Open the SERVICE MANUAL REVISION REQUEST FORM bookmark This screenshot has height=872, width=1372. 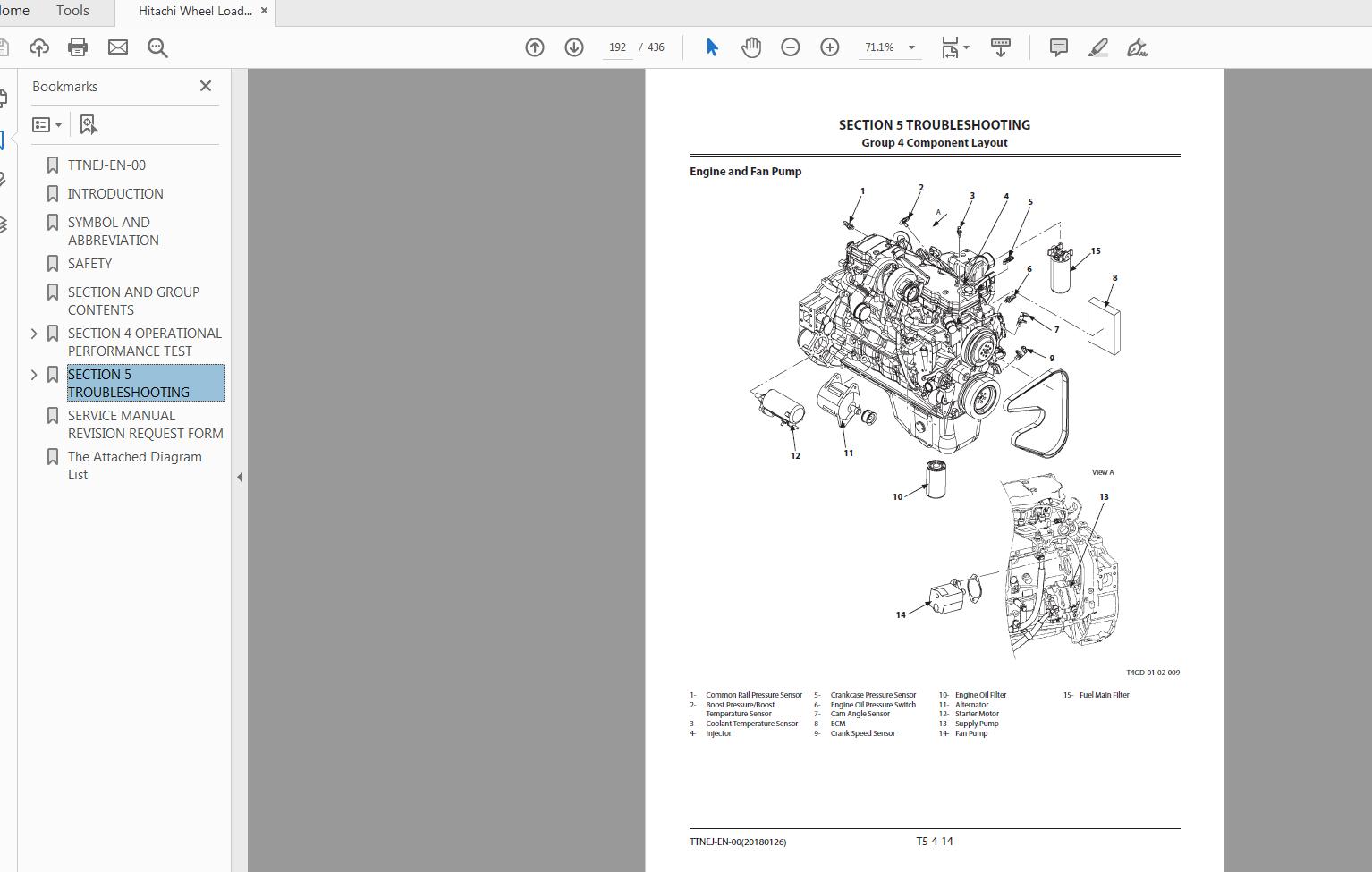point(145,425)
